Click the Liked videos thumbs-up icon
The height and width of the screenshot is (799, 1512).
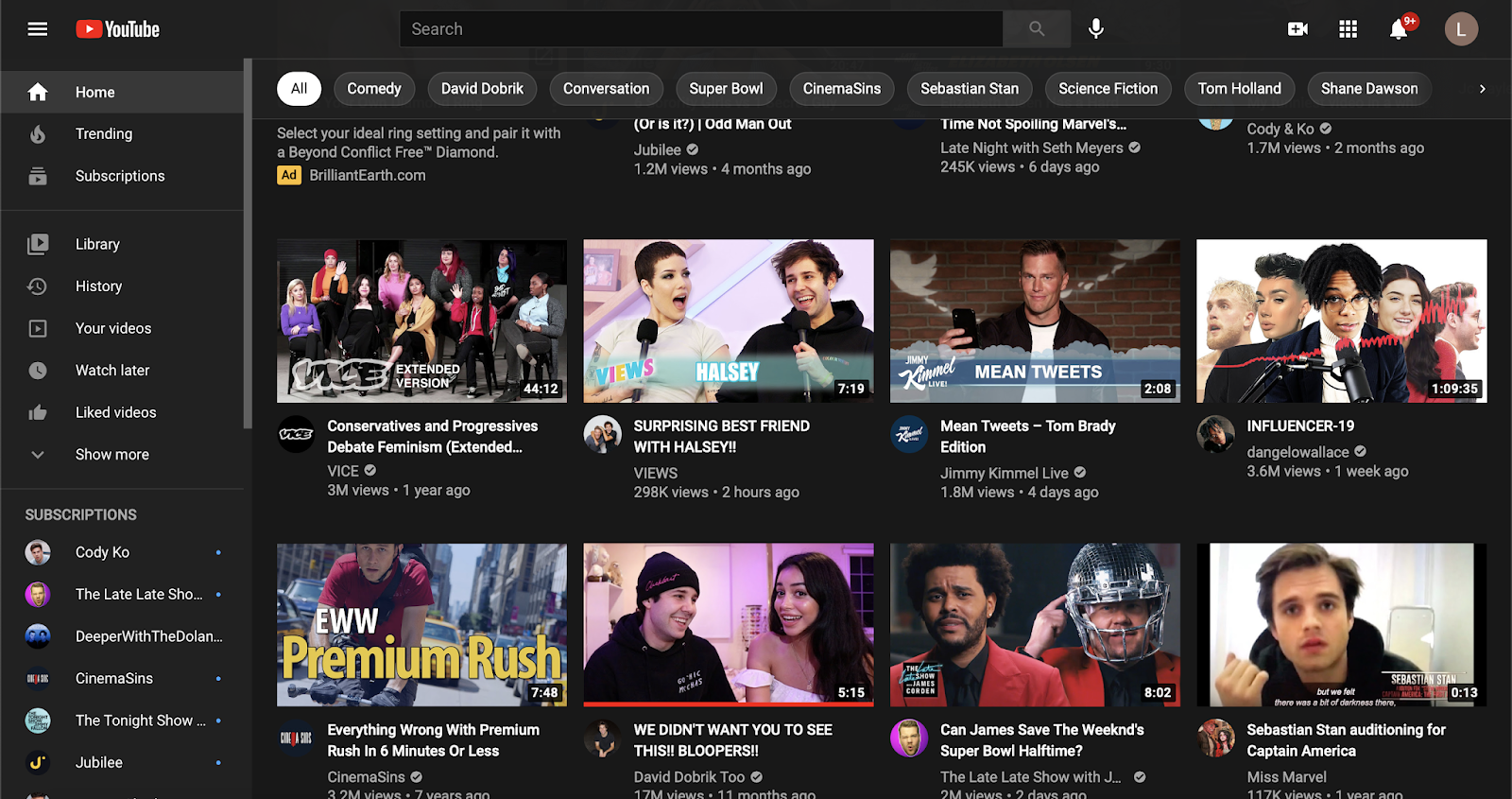[38, 412]
